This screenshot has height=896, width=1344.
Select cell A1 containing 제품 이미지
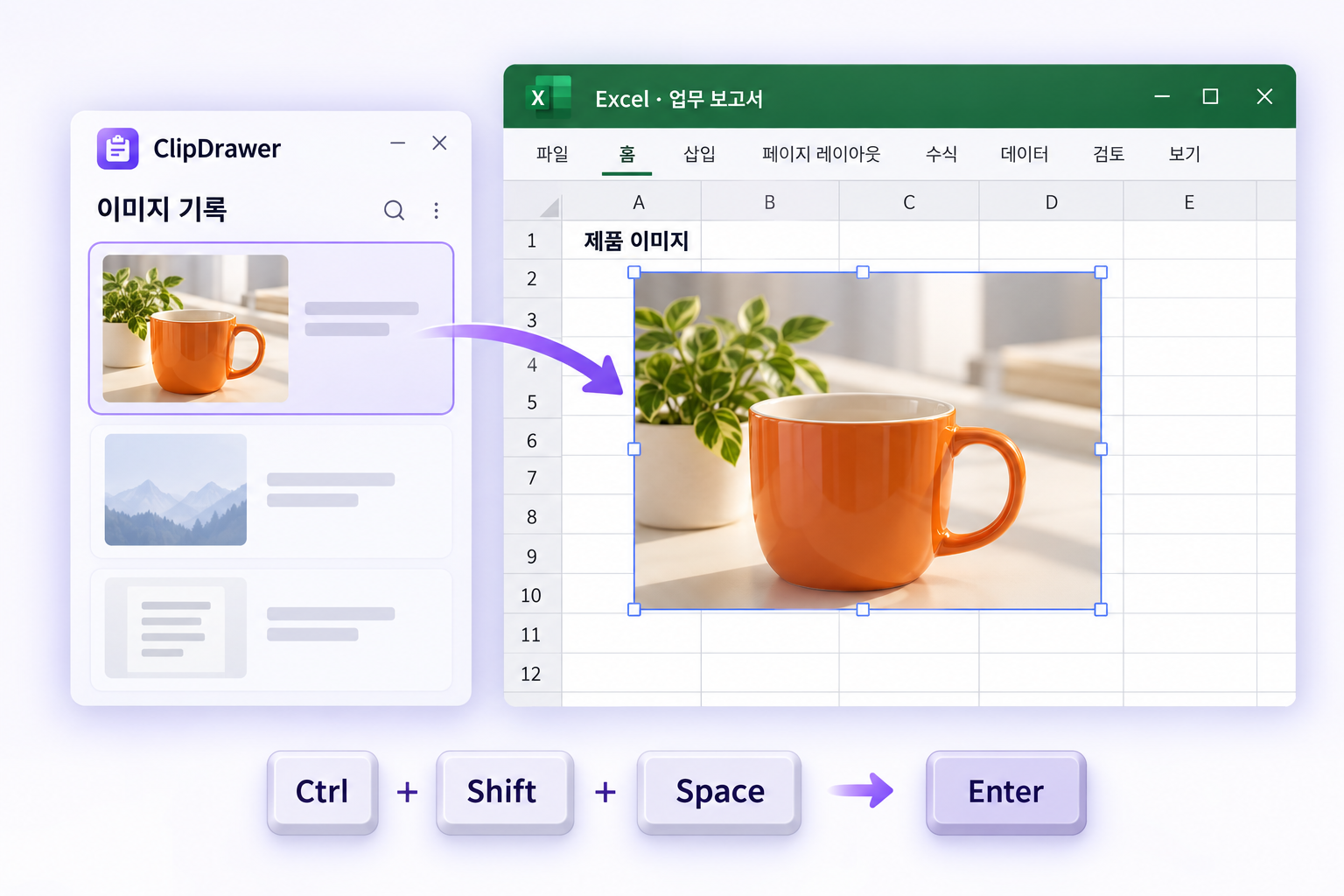click(632, 241)
